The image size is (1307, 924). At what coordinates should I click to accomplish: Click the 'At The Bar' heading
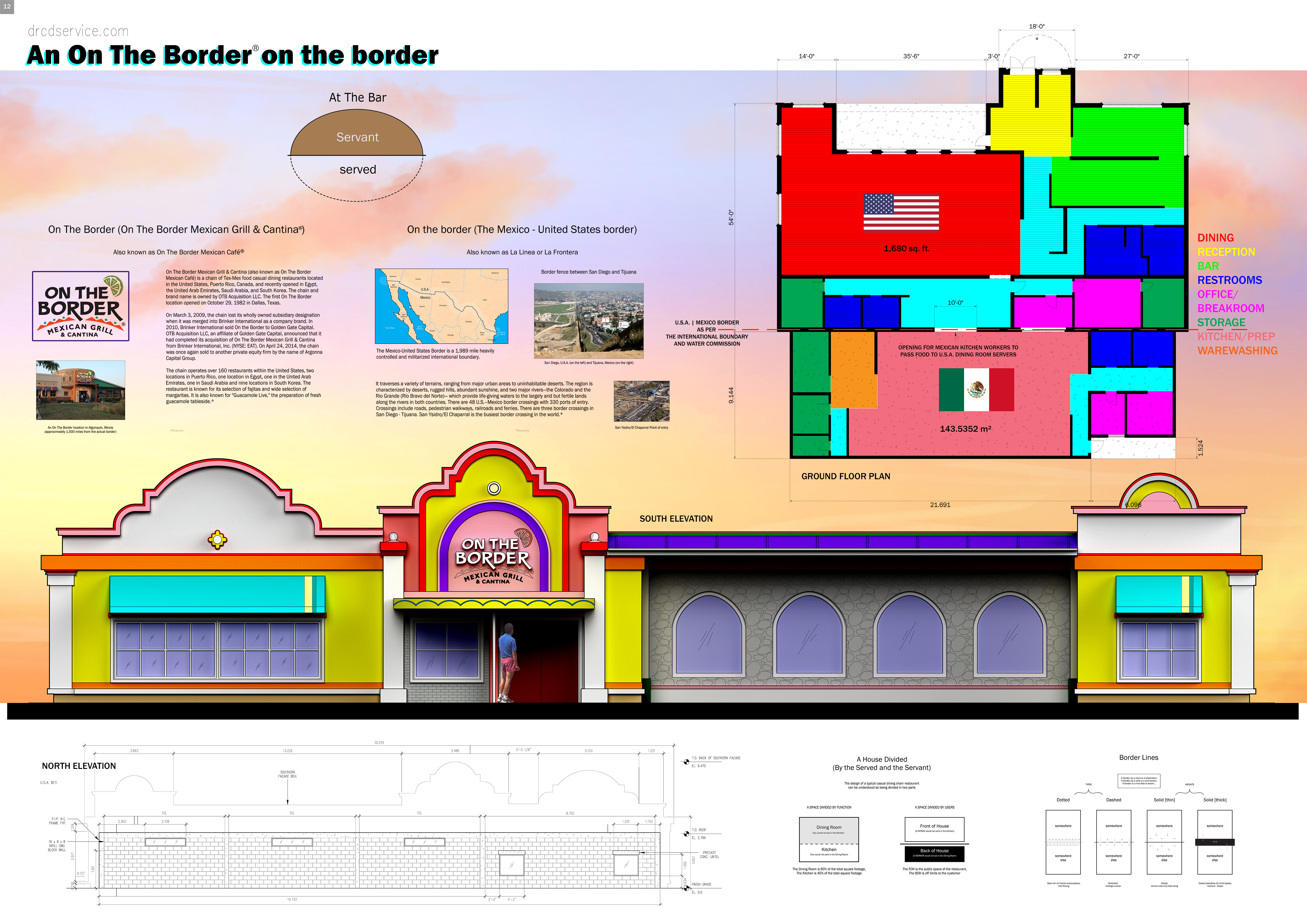point(357,97)
